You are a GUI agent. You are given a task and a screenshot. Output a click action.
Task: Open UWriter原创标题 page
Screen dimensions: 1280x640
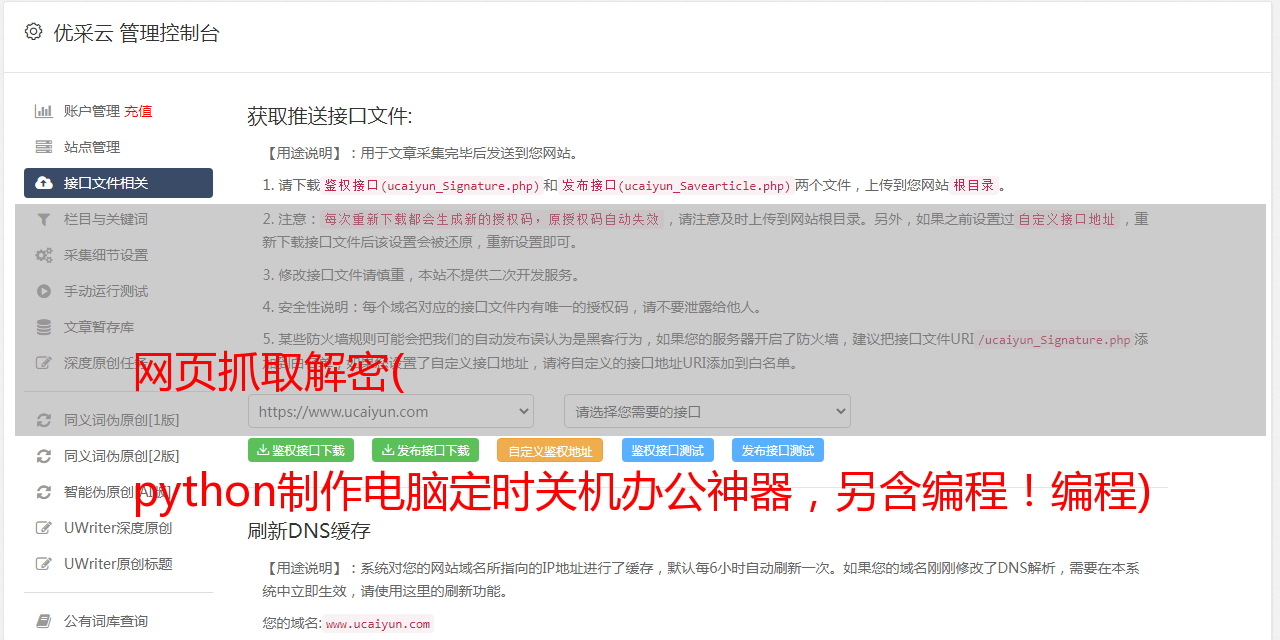(118, 564)
